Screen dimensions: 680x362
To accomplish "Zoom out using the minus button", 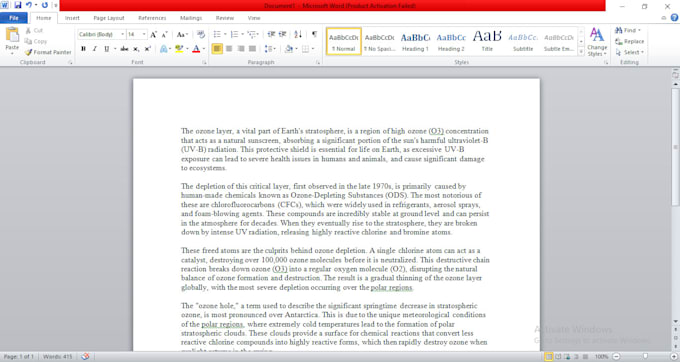I will (x=617, y=356).
